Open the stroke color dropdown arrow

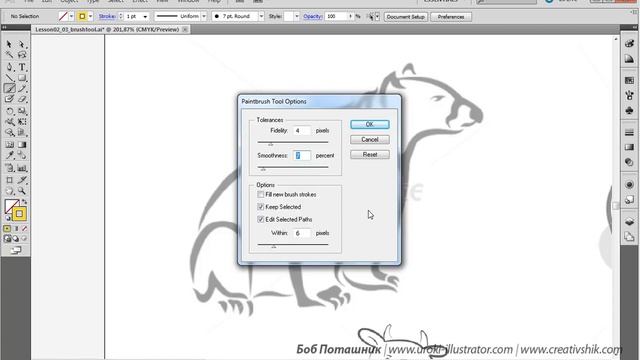click(90, 16)
